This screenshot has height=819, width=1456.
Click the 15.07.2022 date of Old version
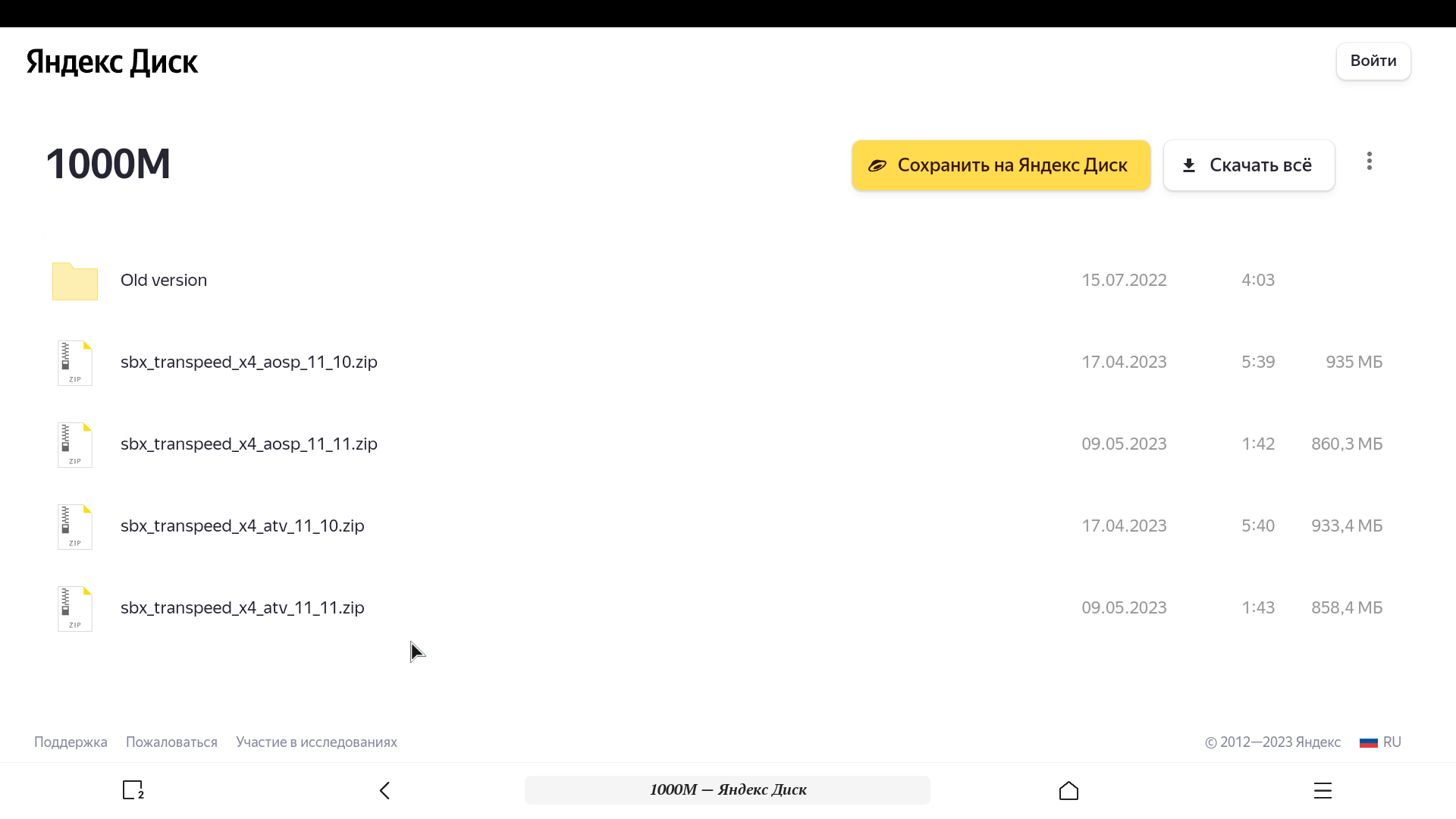(1124, 280)
